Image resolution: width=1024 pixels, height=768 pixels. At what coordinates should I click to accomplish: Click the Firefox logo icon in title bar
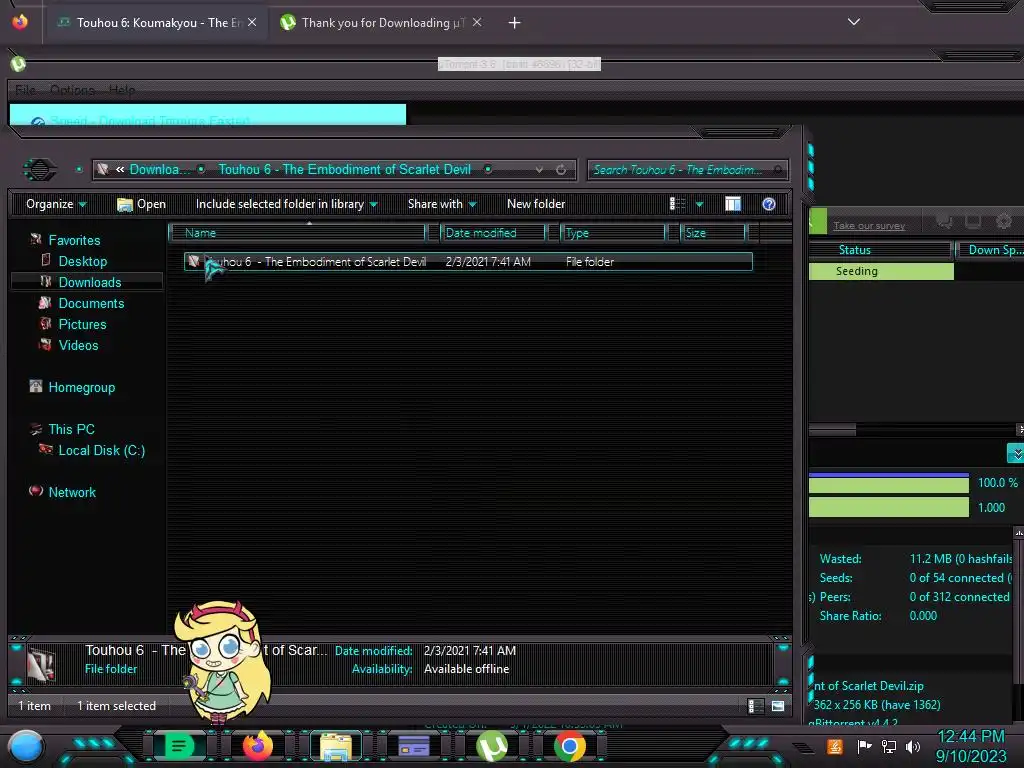(20, 22)
